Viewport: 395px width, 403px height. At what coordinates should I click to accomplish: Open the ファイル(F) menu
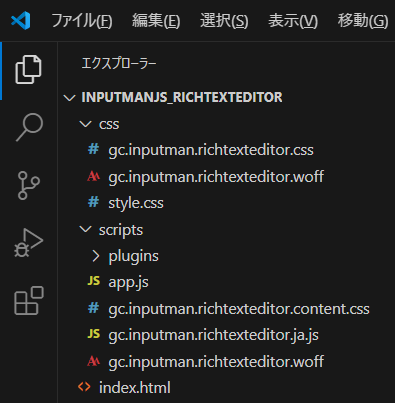point(82,21)
